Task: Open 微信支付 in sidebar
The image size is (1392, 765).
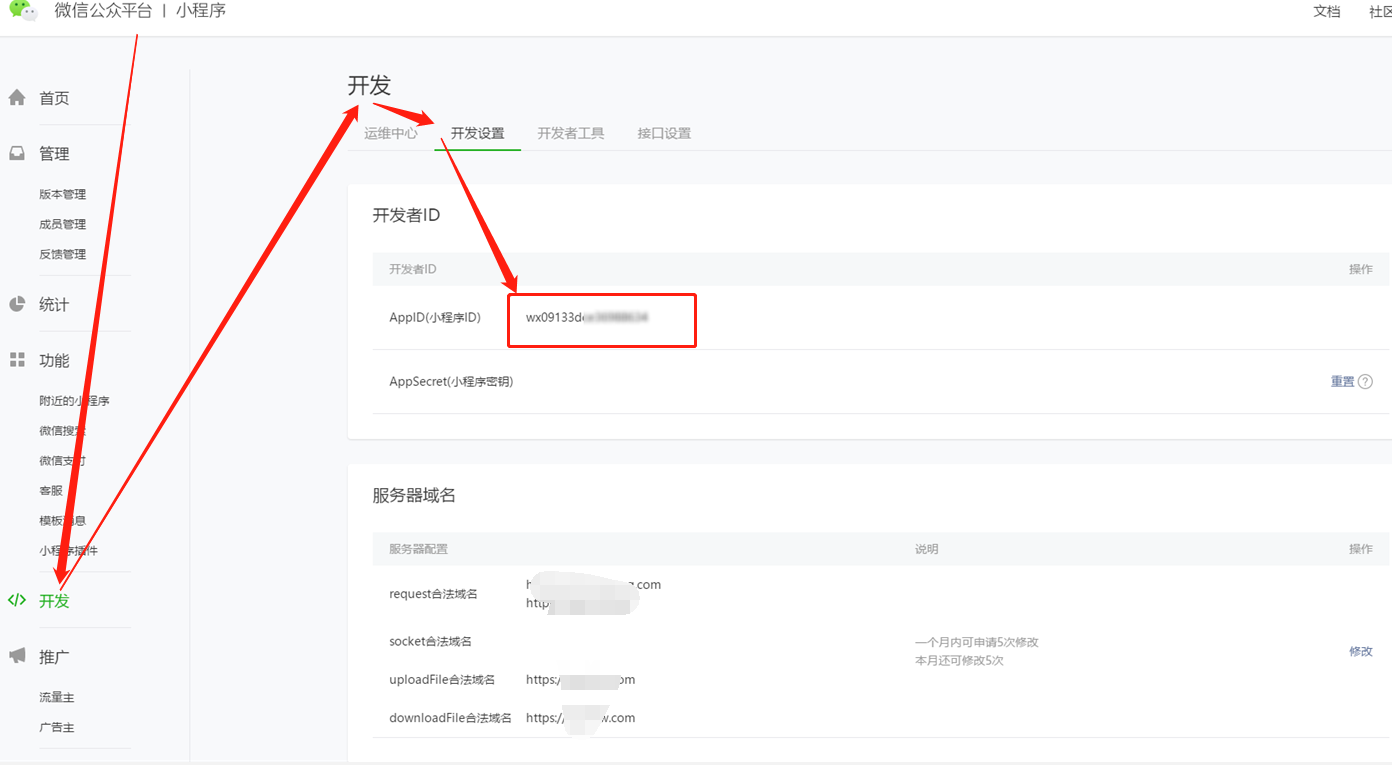Action: tap(63, 461)
